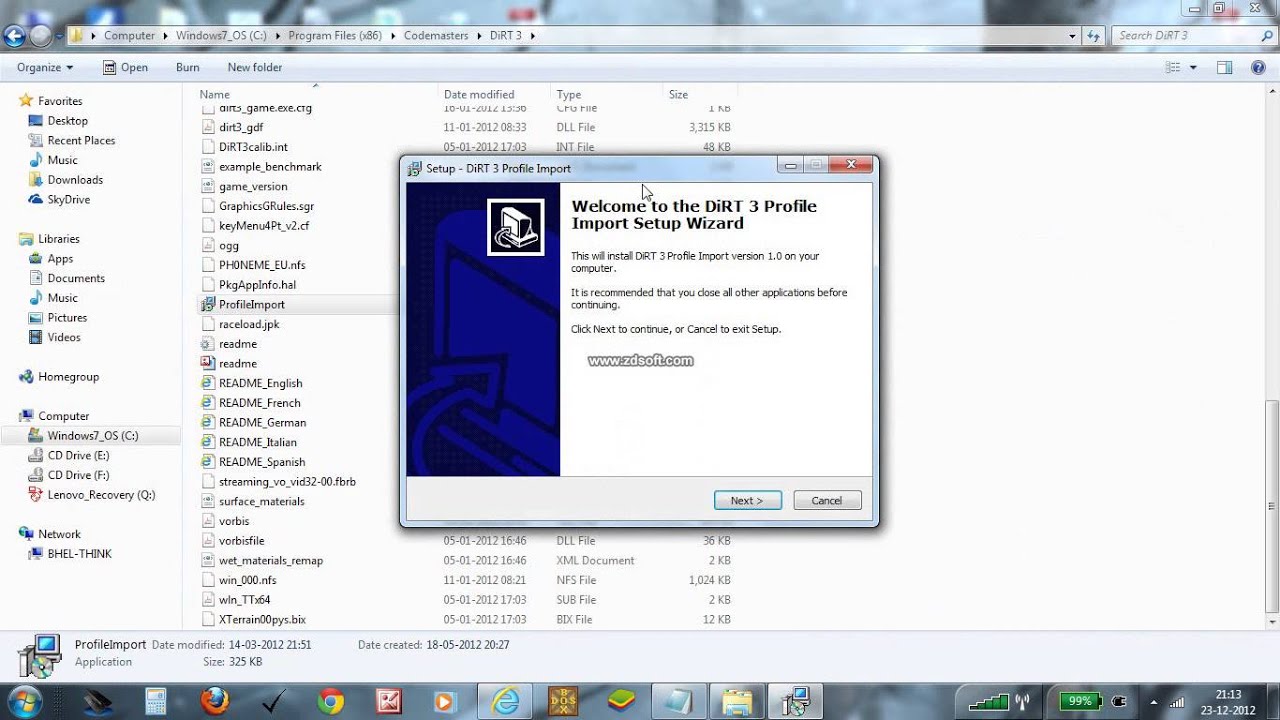Select the README_French file

coord(259,403)
